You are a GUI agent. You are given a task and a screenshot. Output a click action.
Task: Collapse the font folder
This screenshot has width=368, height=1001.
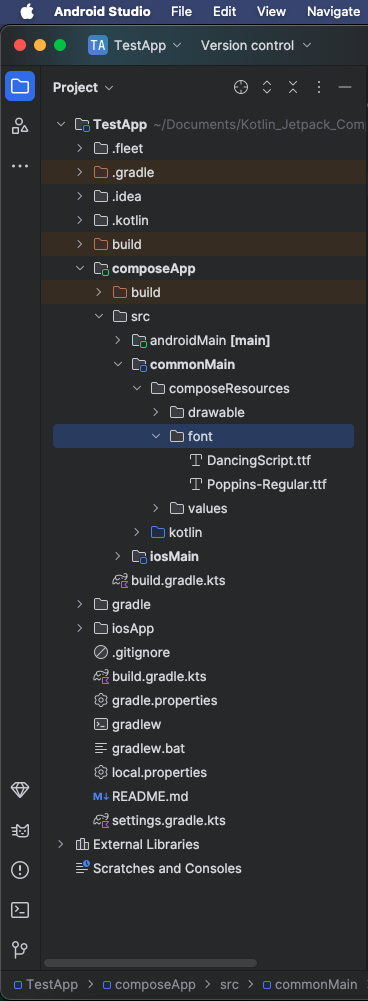coord(156,436)
